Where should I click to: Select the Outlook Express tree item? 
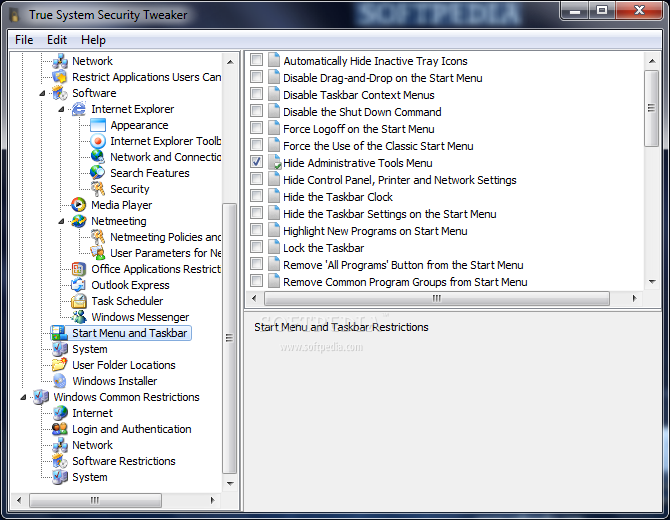click(130, 285)
